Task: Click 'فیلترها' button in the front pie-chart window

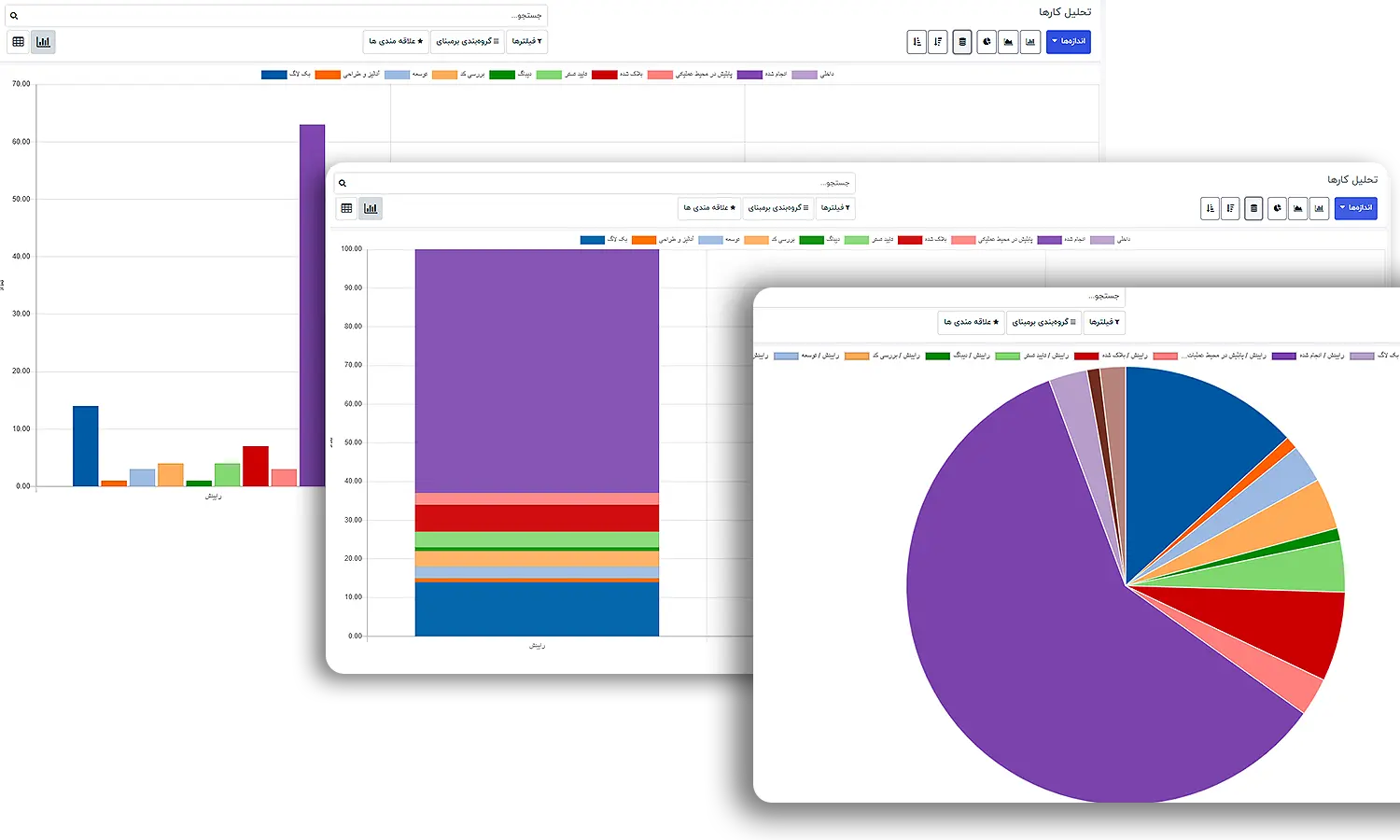Action: (1104, 322)
